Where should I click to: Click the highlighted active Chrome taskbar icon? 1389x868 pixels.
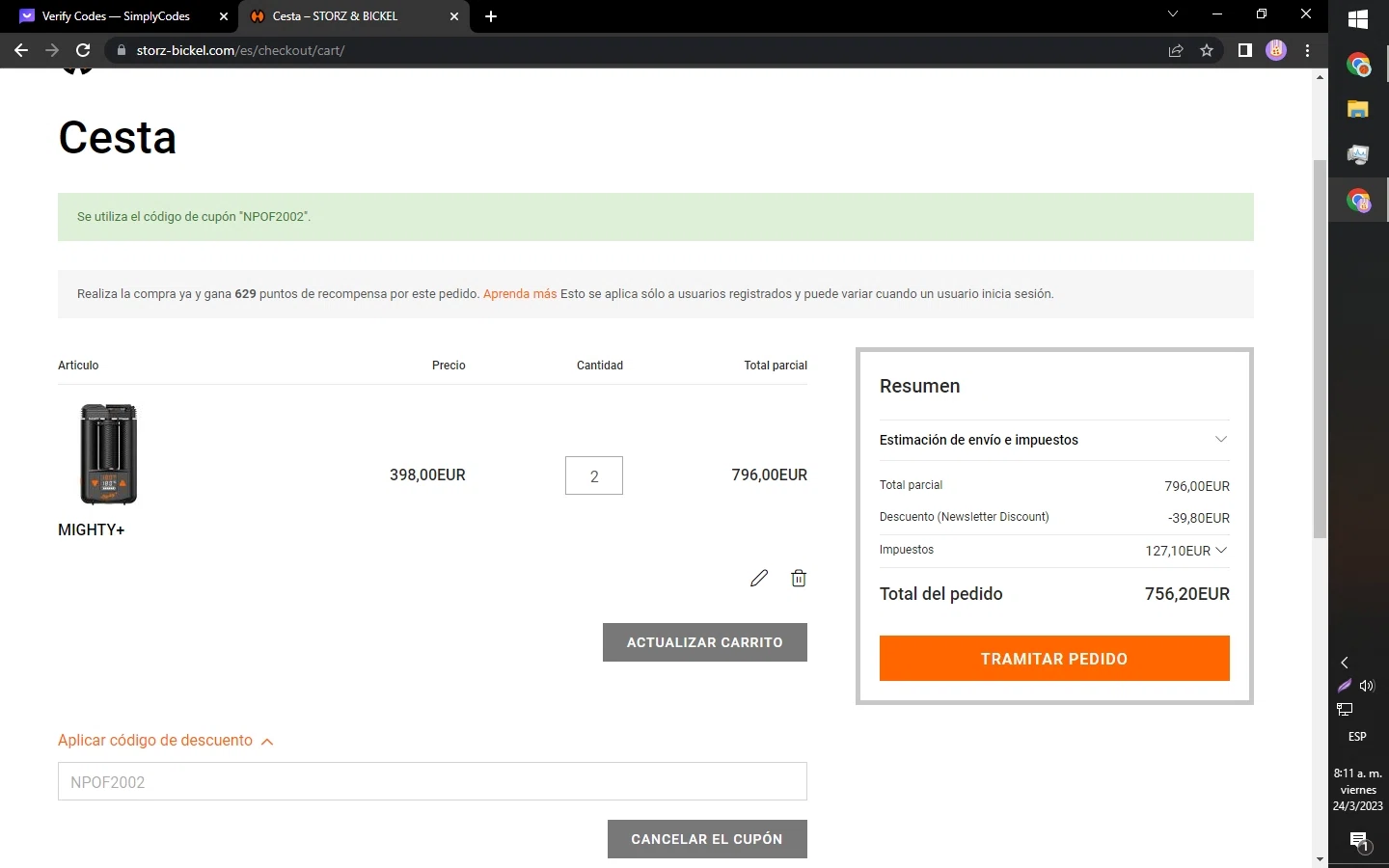coord(1358,201)
